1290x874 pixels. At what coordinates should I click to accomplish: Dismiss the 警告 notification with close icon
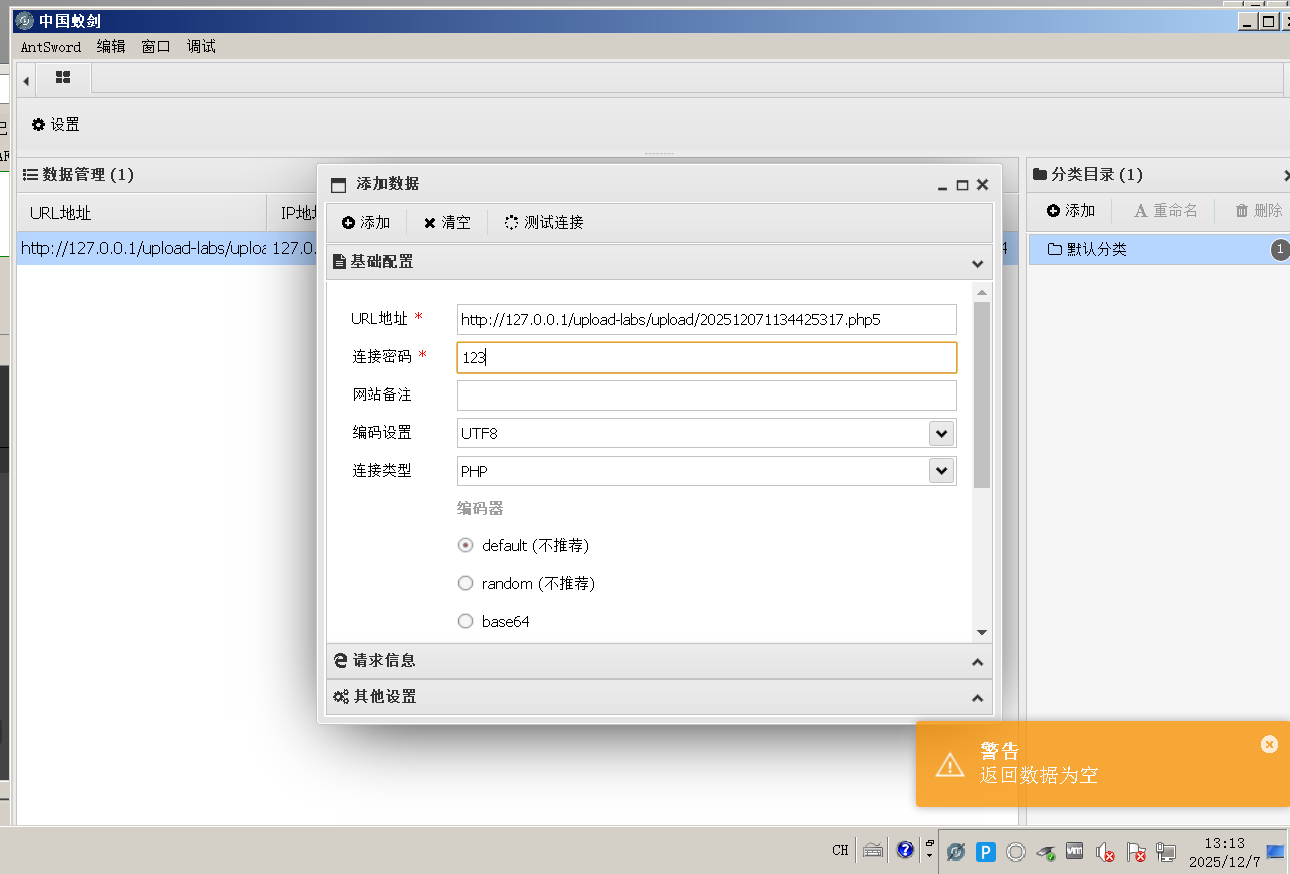point(1269,744)
